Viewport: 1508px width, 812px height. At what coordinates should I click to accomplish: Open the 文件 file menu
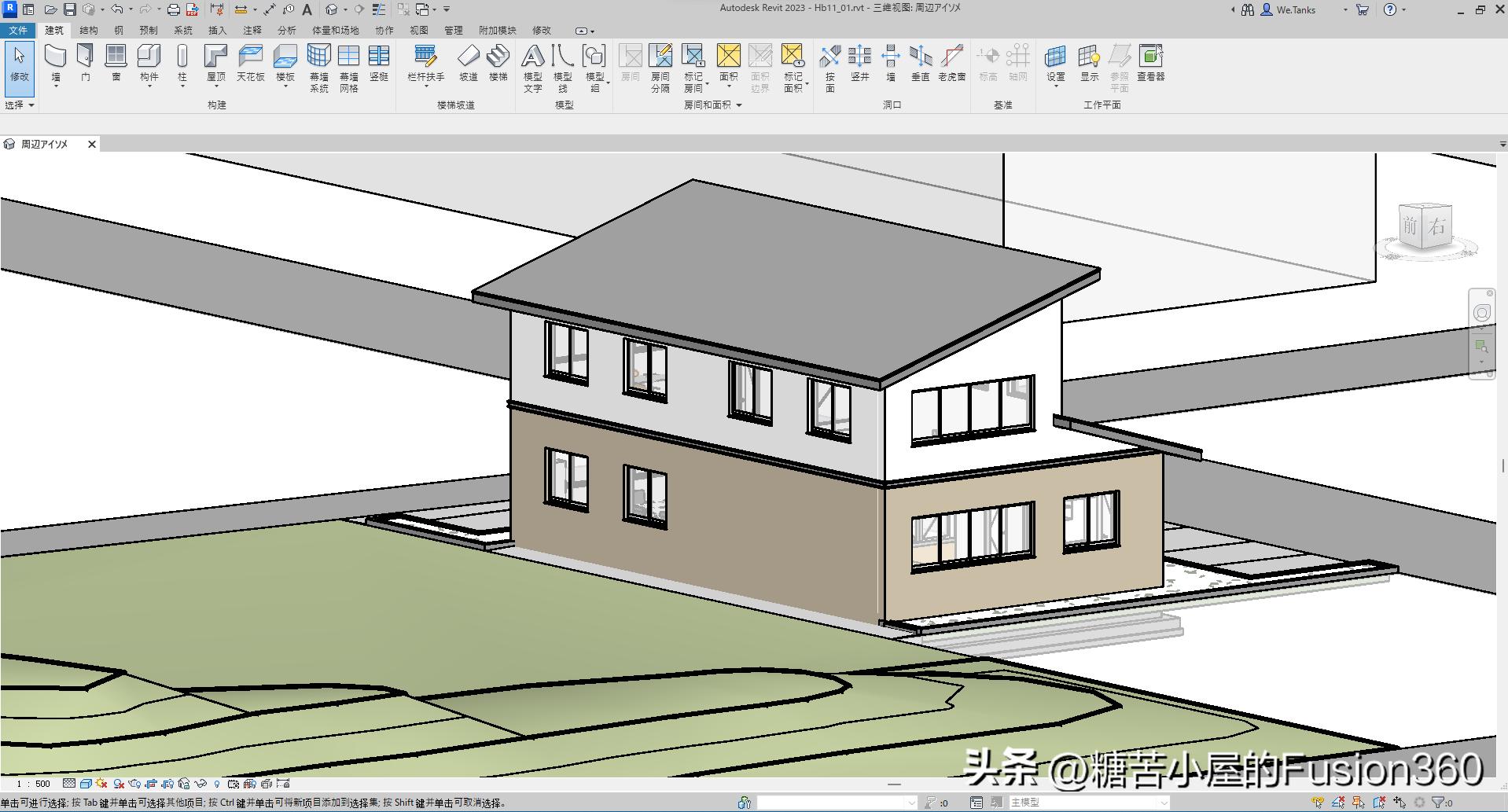17,31
